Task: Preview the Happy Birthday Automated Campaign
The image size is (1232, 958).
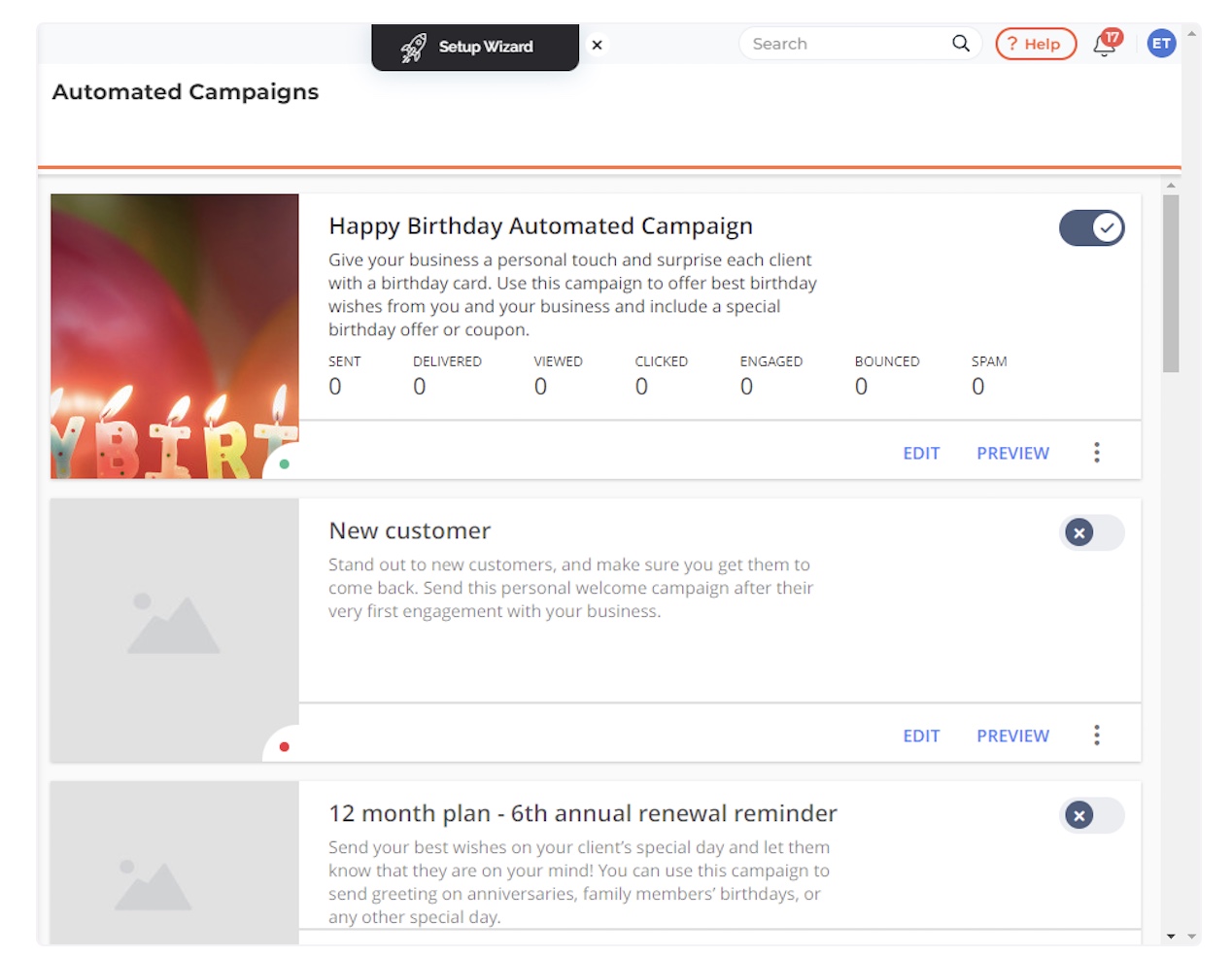Action: tap(1012, 453)
